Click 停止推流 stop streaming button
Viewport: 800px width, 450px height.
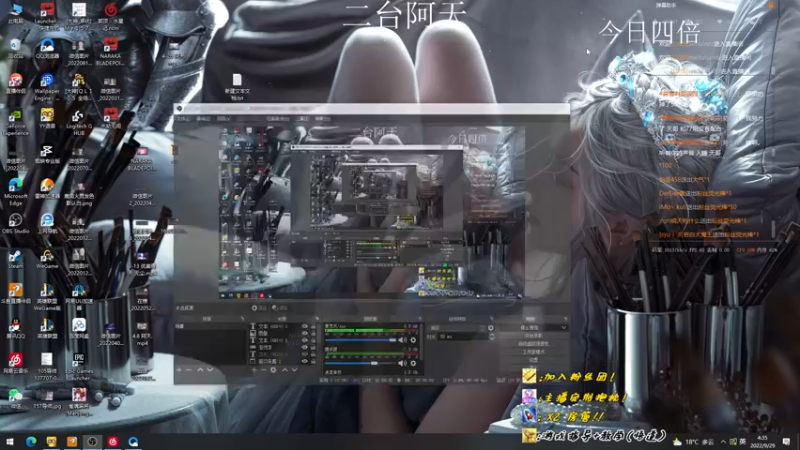pyautogui.click(x=530, y=328)
